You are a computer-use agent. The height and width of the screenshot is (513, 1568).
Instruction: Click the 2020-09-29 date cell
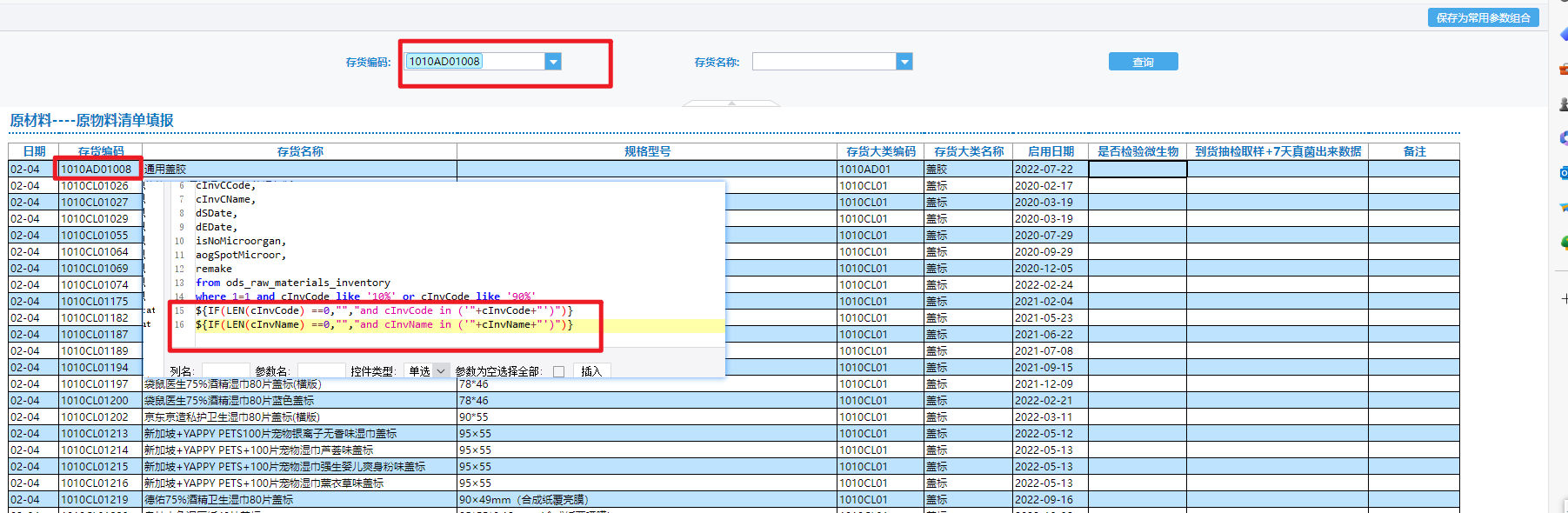tap(1051, 252)
